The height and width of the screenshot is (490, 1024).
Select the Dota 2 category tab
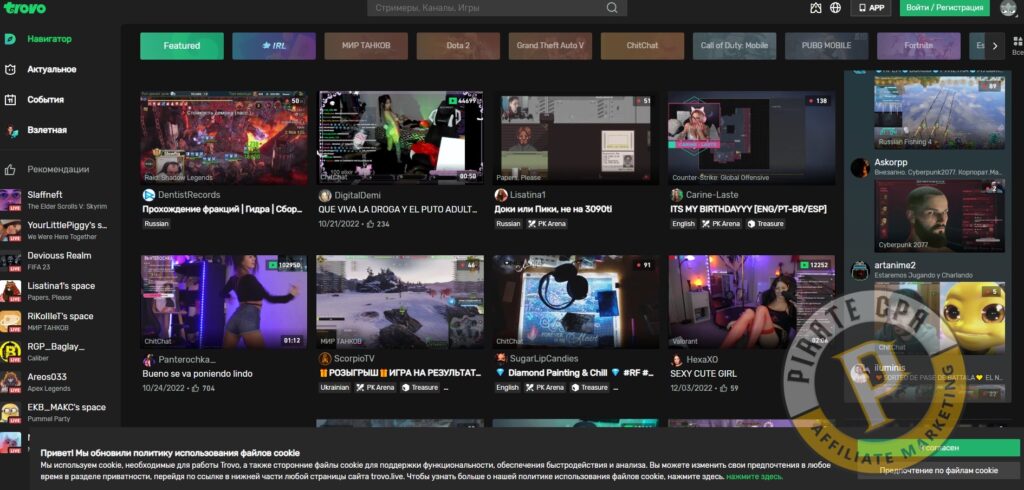pos(458,46)
